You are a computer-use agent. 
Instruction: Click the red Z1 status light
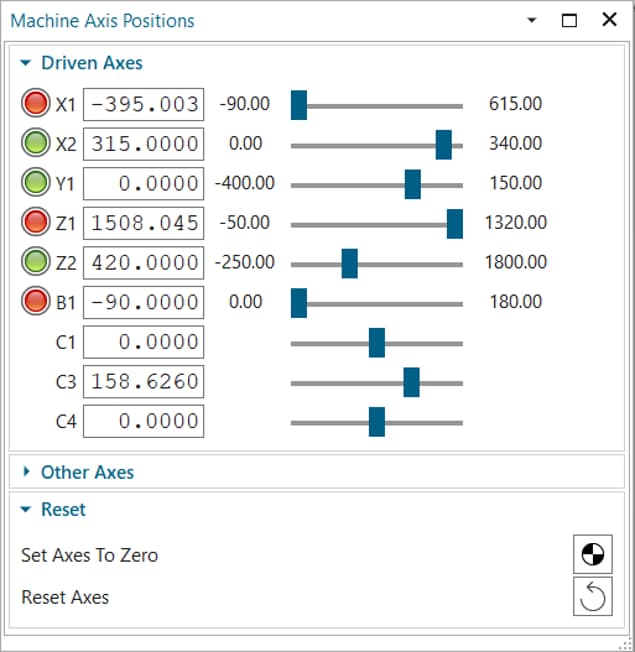35,223
